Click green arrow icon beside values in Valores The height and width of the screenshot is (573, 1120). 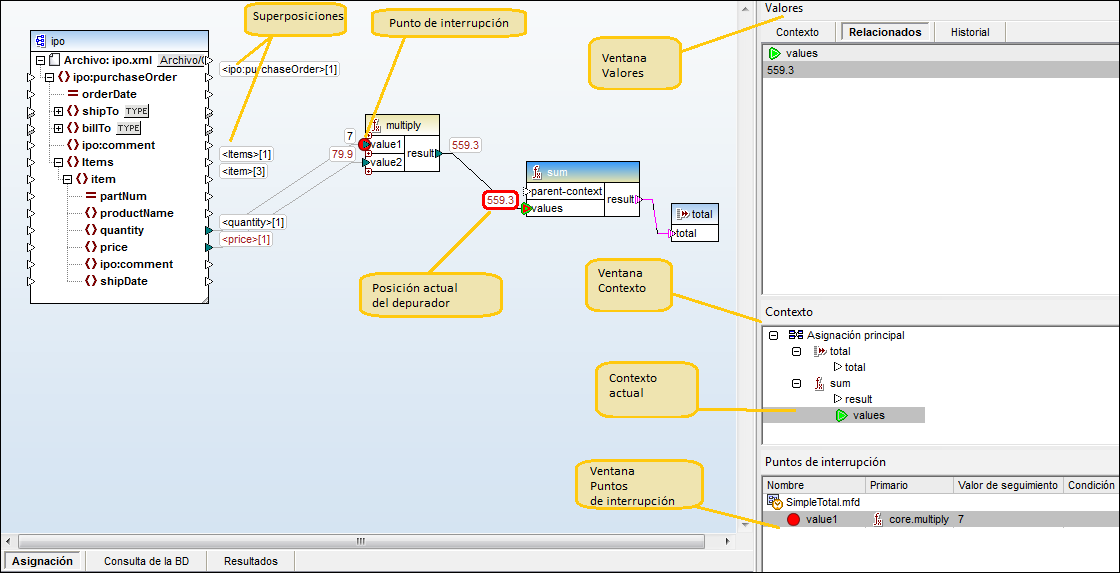[775, 53]
